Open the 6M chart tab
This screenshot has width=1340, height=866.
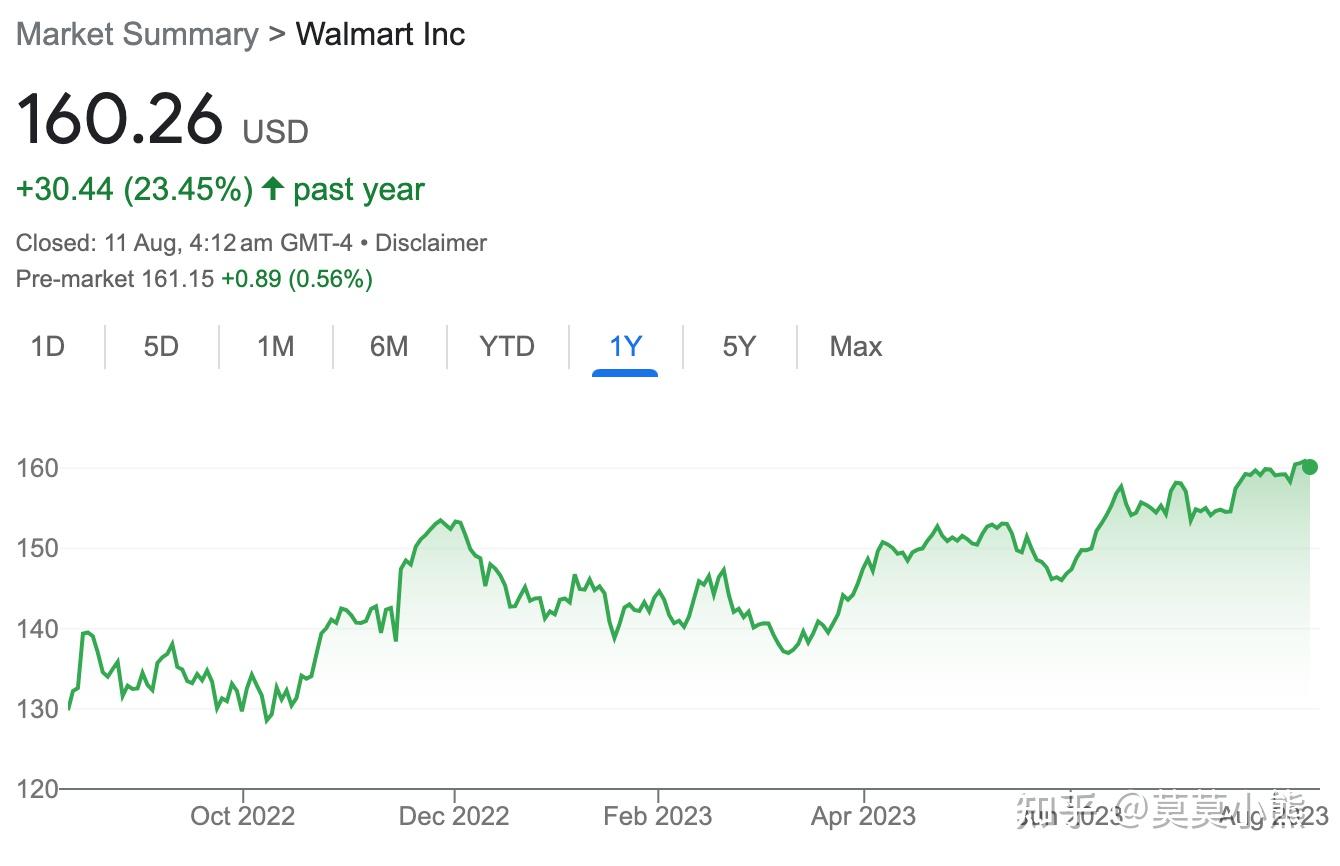click(389, 347)
